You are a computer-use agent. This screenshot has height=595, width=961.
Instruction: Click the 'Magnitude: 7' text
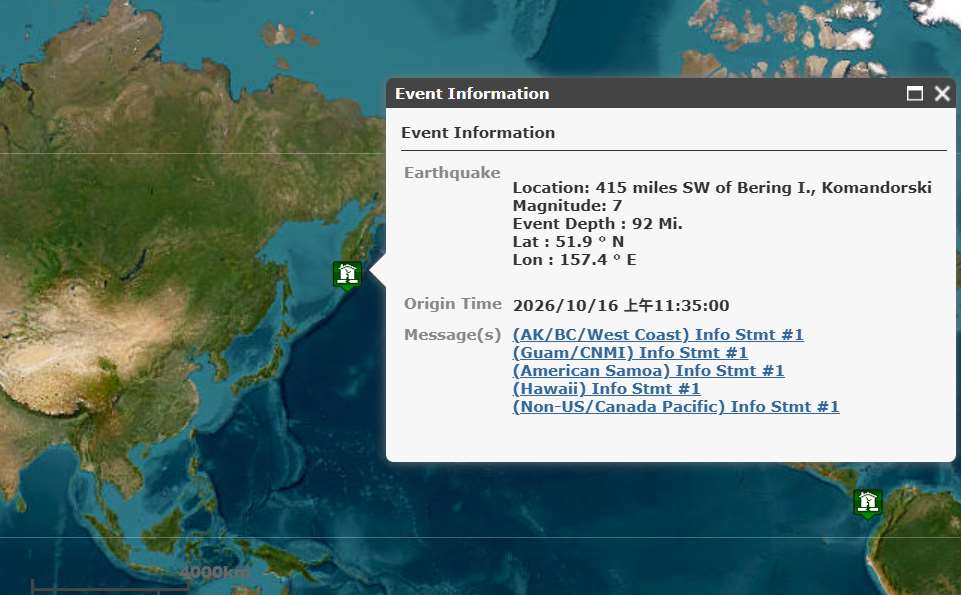(x=567, y=205)
